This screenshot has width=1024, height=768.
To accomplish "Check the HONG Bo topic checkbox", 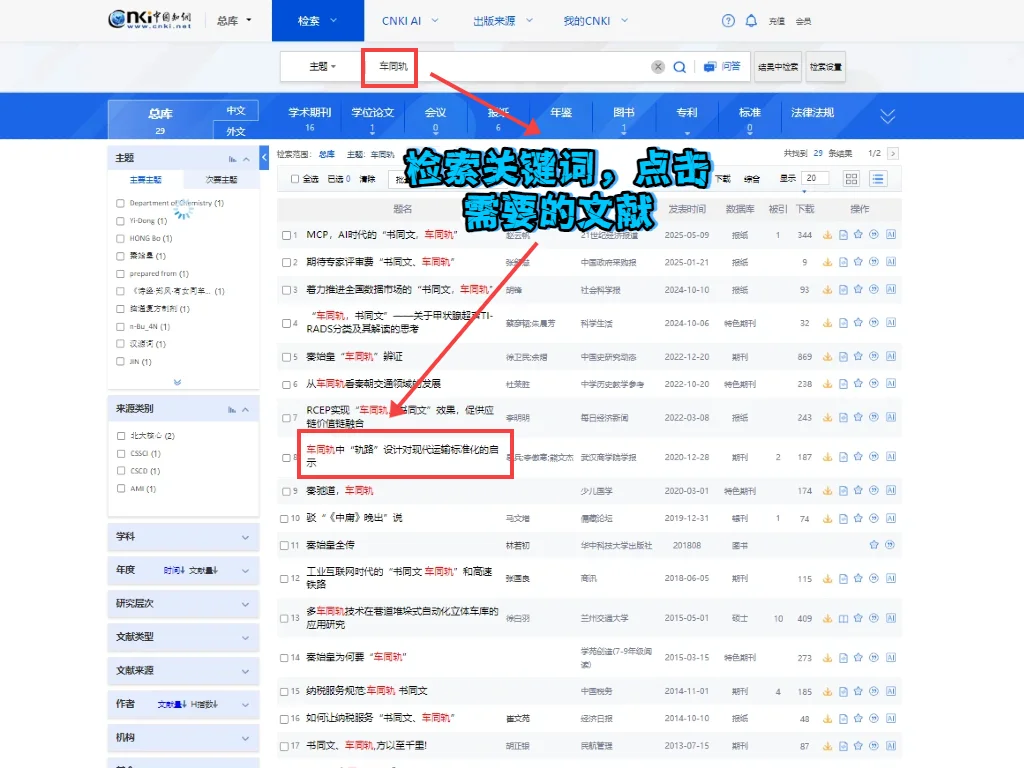I will [x=119, y=238].
